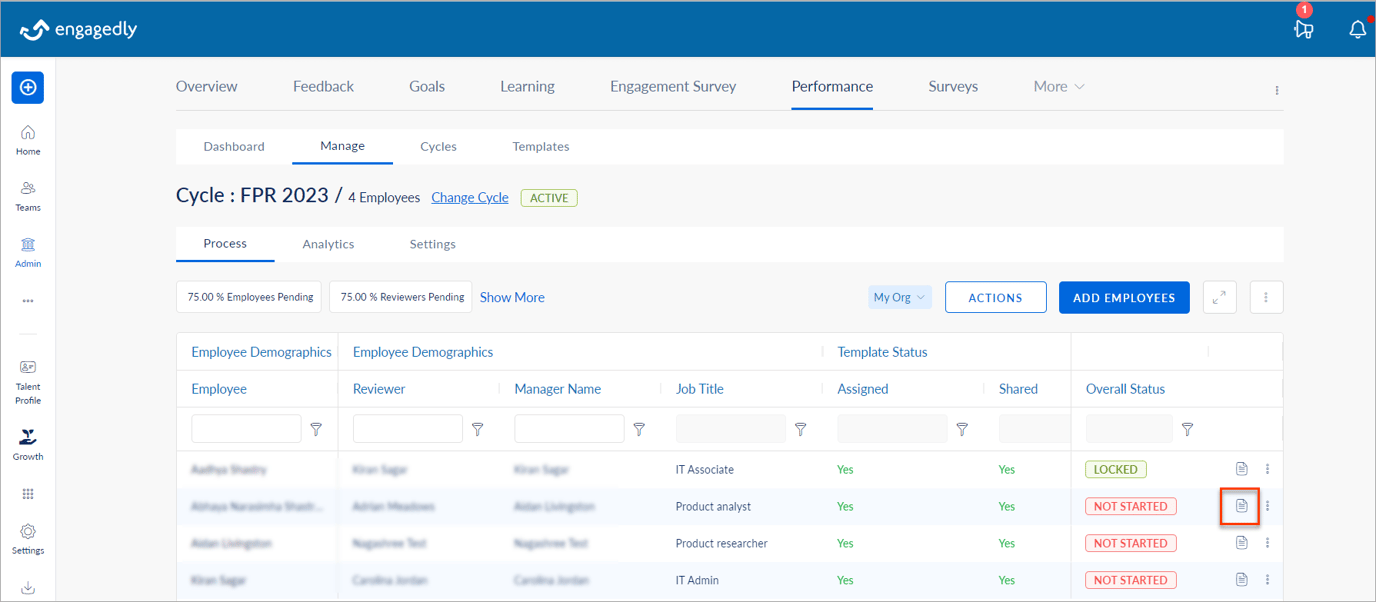The width and height of the screenshot is (1376, 602).
Task: Switch to the Analytics tab
Action: [328, 244]
